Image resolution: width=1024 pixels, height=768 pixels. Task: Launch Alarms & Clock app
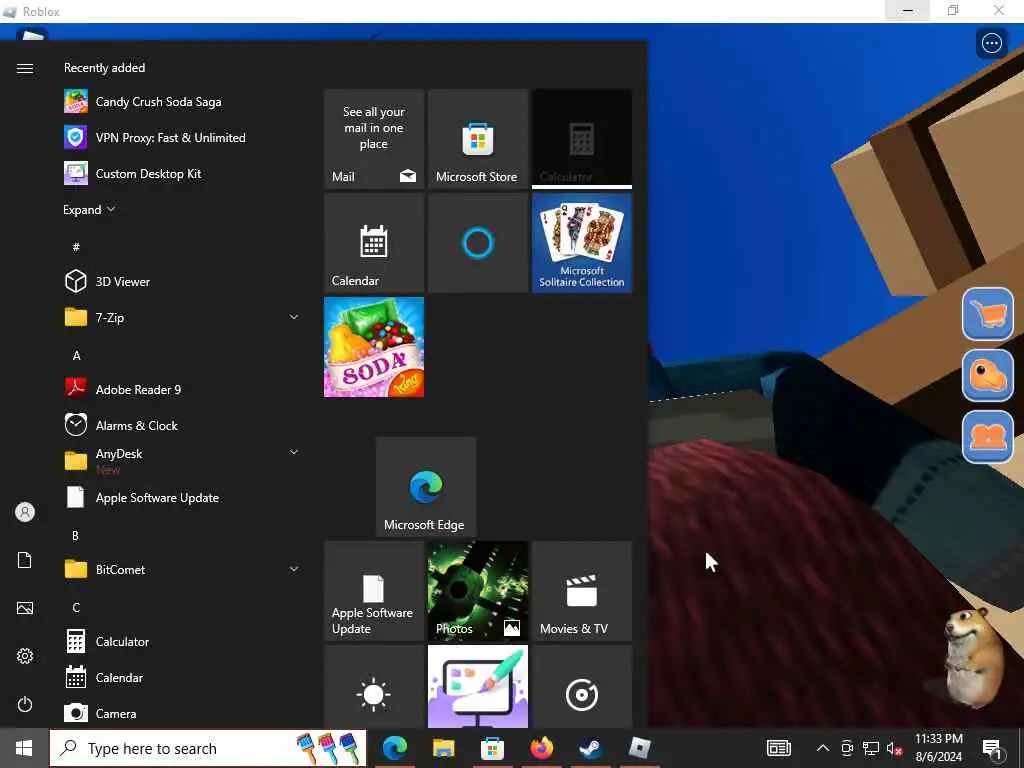(181, 425)
